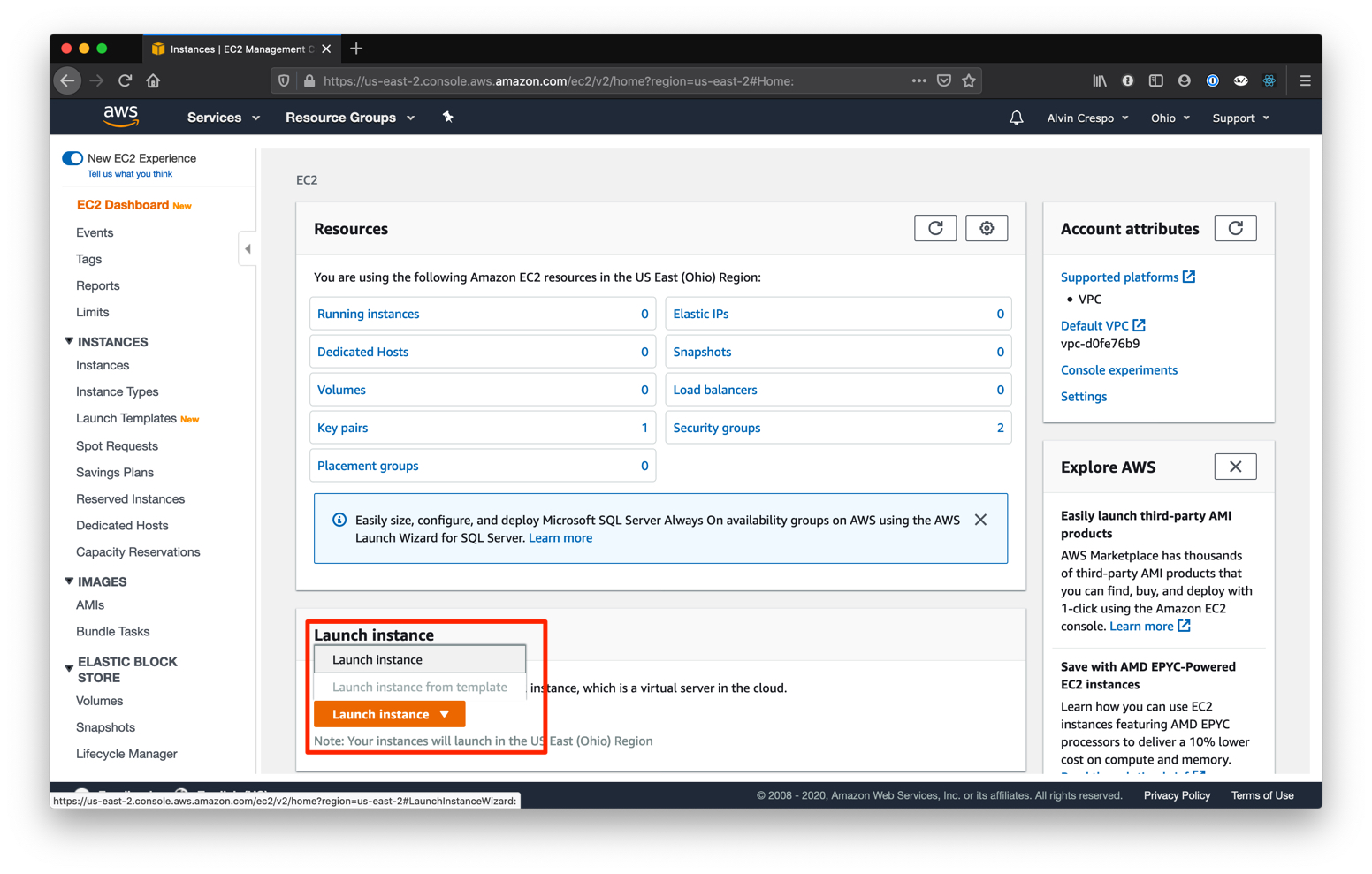Screen dimensions: 1372x874
Task: Save the page with the Pocket icon
Action: [943, 80]
